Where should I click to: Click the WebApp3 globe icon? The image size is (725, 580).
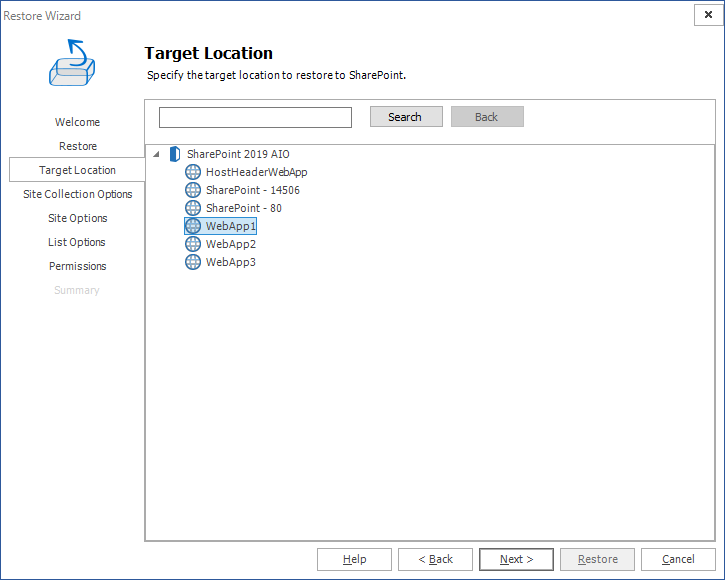point(193,262)
